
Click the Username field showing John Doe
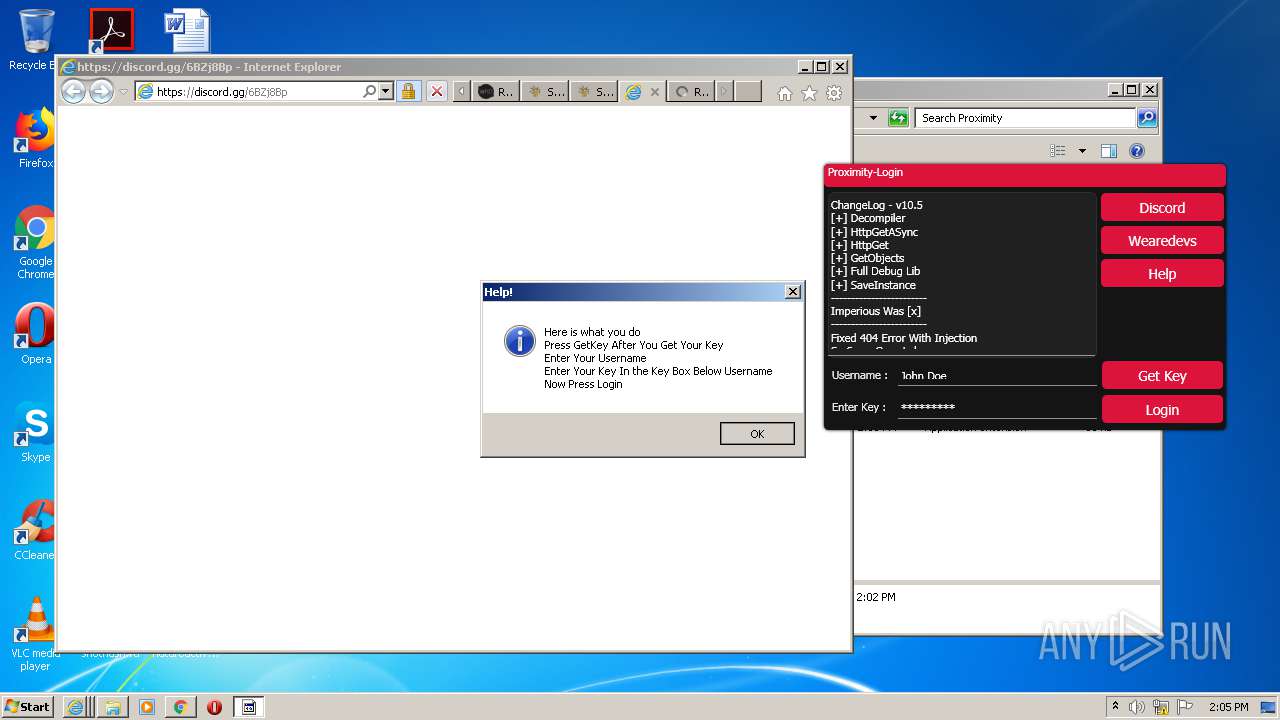coord(996,376)
